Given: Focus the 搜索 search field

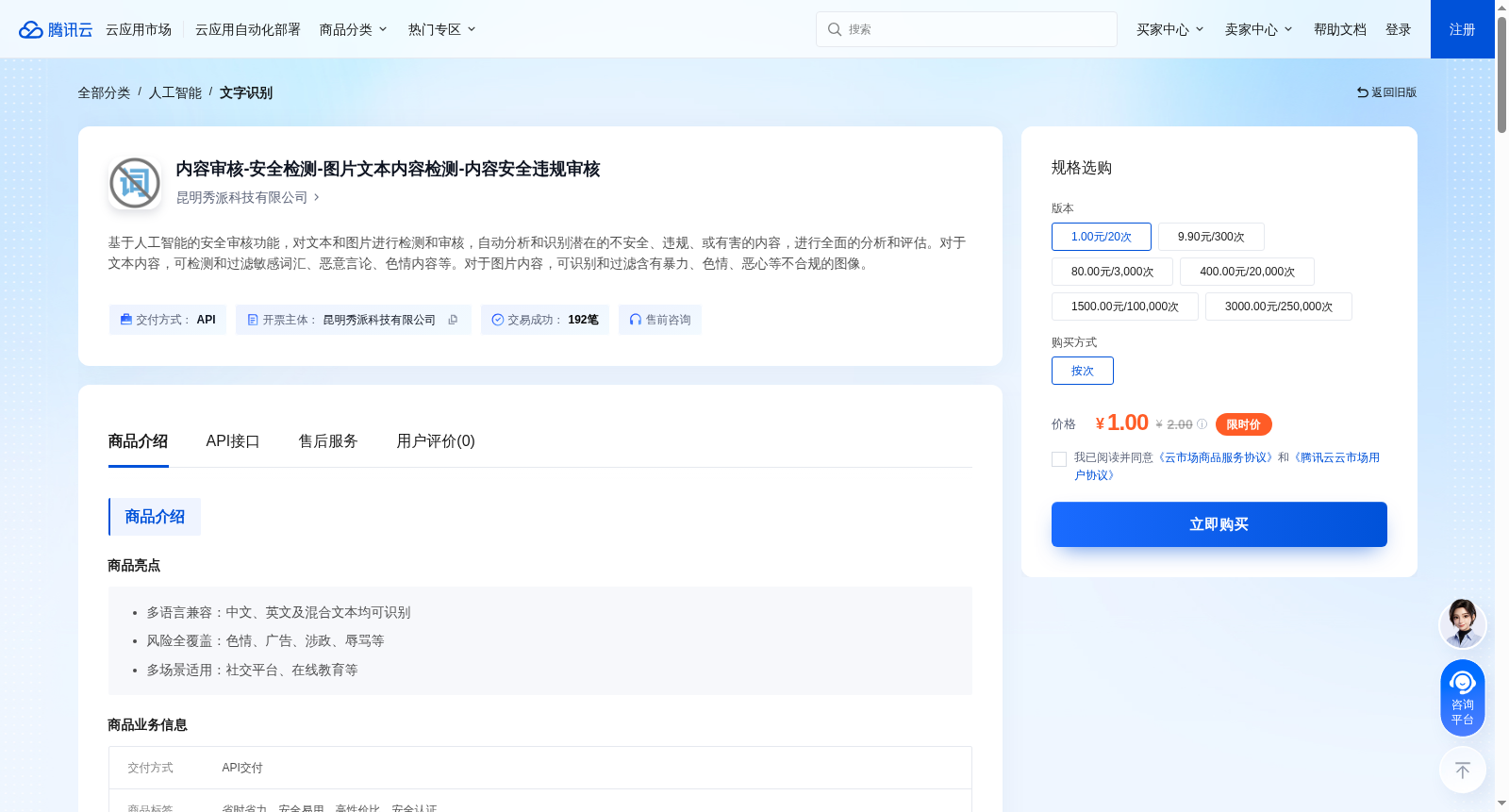Looking at the screenshot, I should pyautogui.click(x=967, y=29).
